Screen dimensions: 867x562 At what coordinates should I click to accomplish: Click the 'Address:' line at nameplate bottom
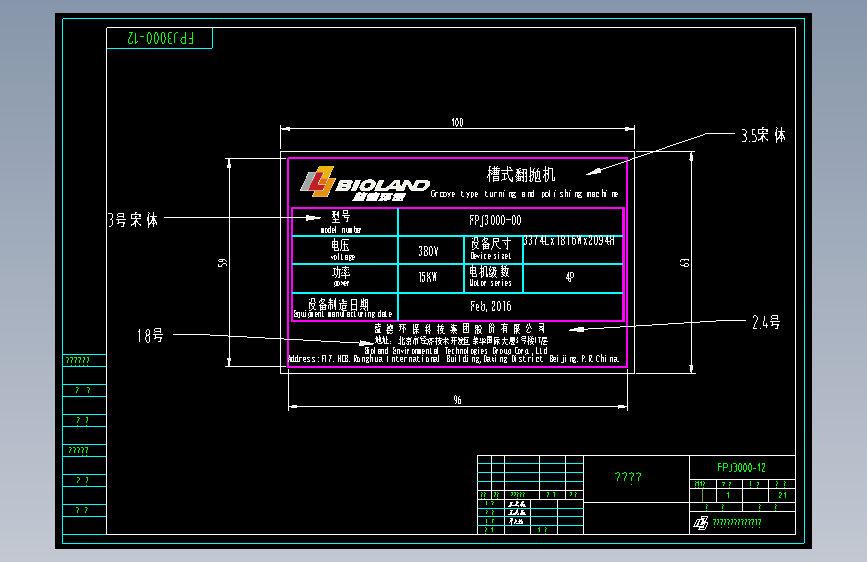click(x=454, y=359)
